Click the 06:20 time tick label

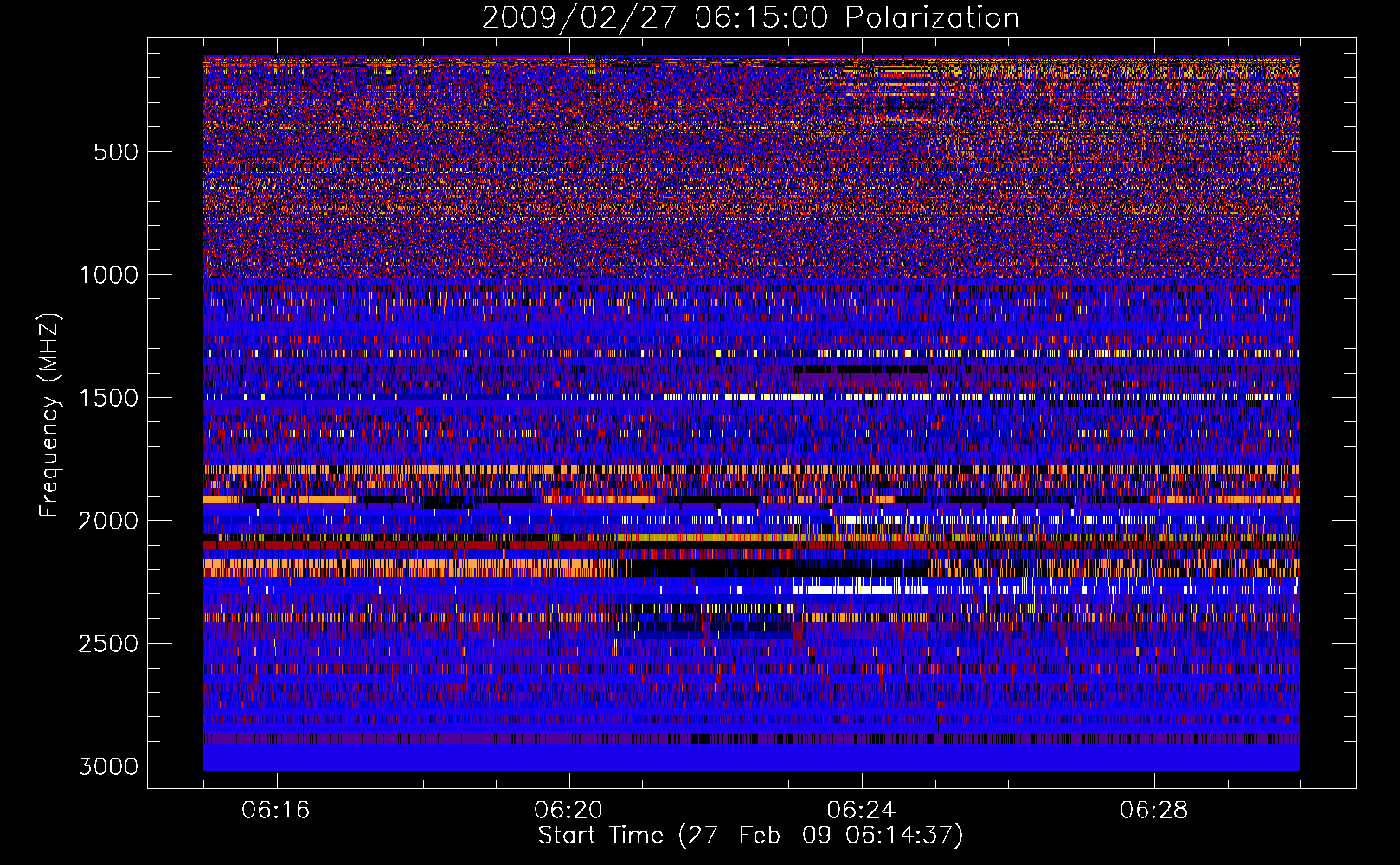tap(568, 811)
